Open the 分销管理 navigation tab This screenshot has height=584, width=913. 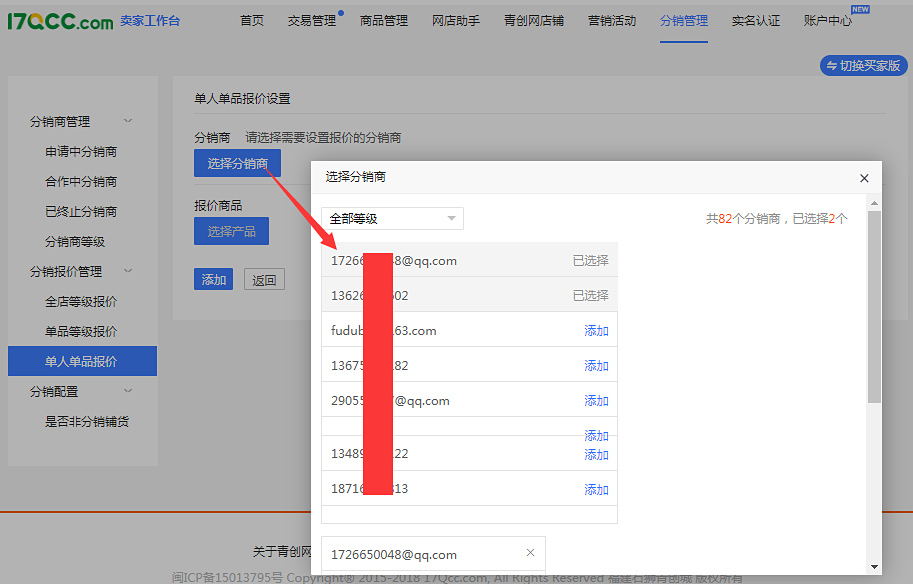pyautogui.click(x=683, y=19)
